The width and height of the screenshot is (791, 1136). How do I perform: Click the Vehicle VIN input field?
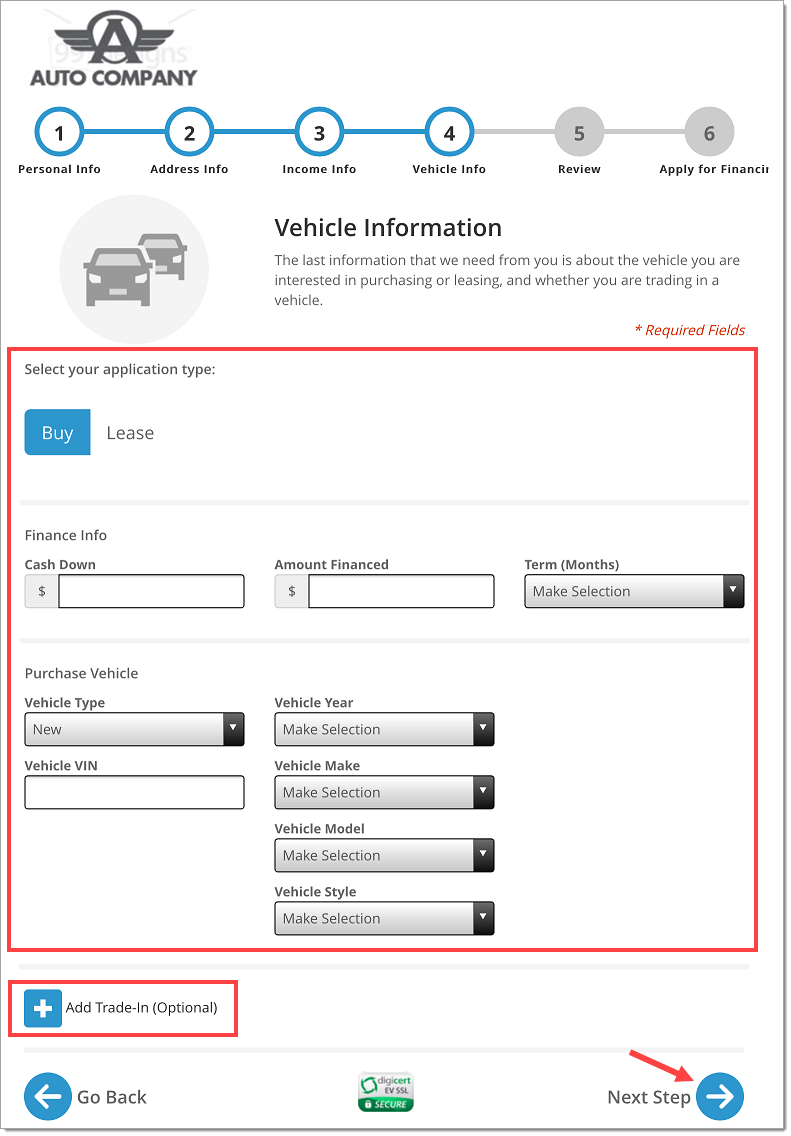coord(134,793)
